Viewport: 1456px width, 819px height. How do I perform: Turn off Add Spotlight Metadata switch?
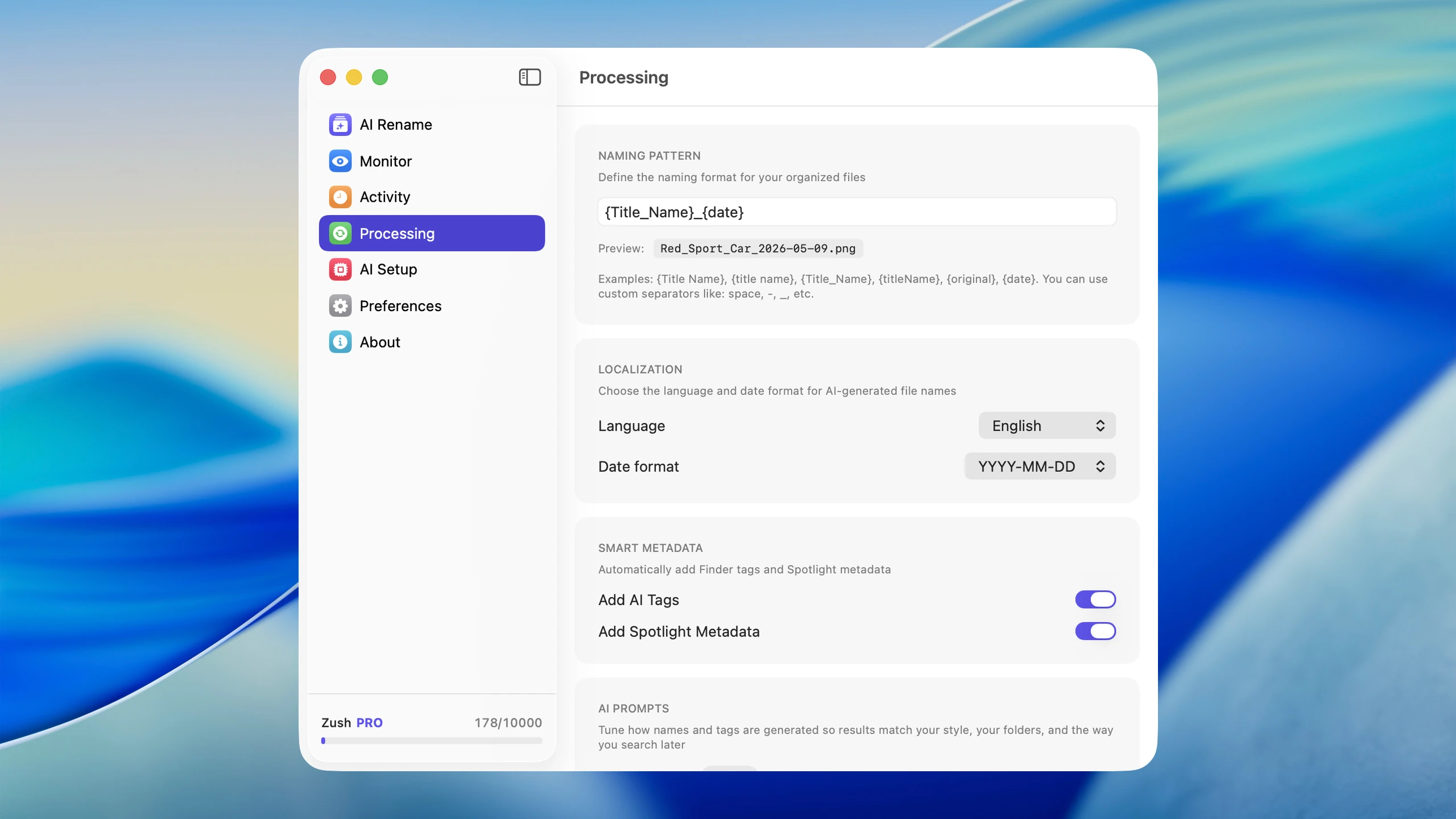[x=1095, y=631]
